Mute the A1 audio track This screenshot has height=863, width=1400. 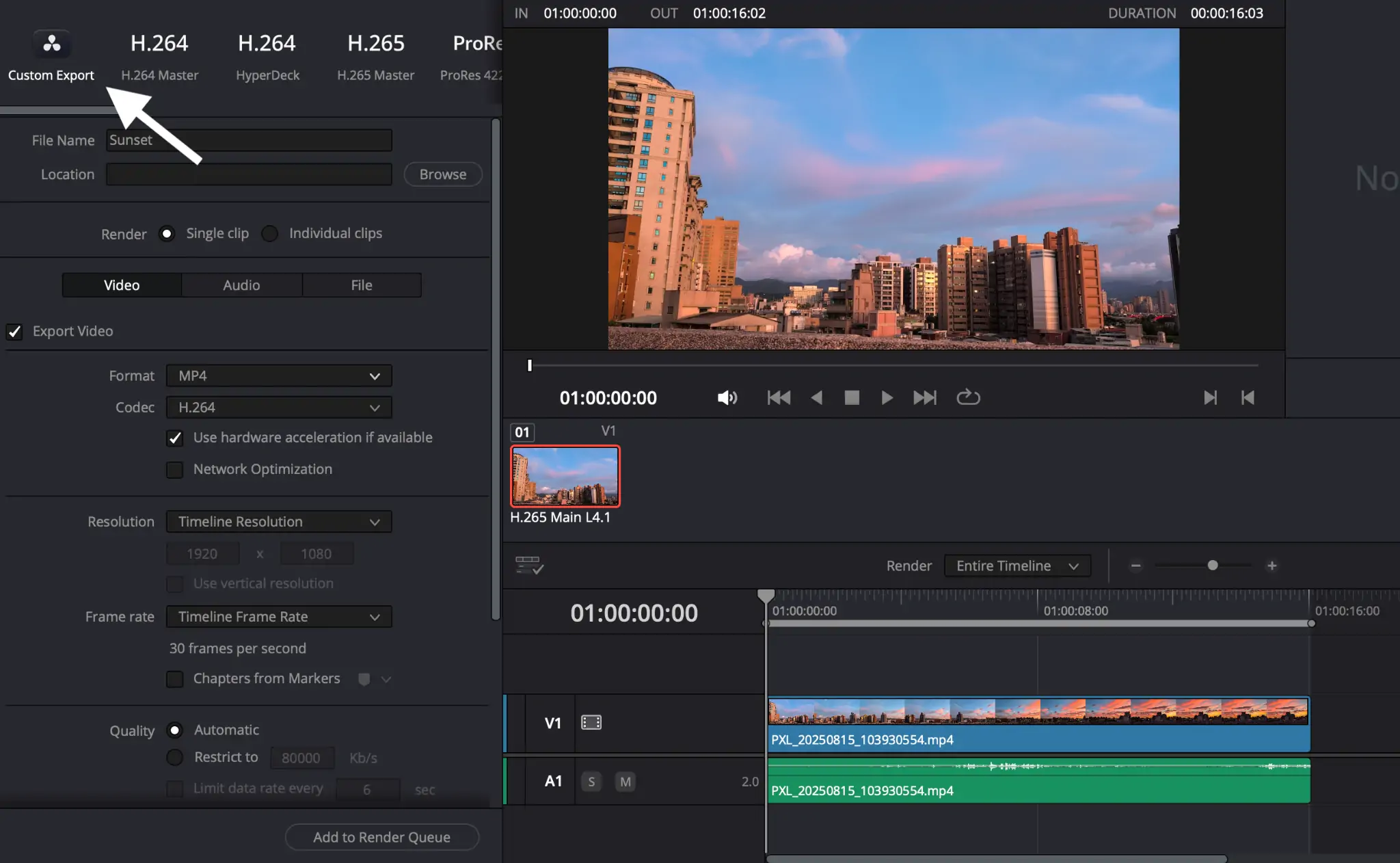625,782
